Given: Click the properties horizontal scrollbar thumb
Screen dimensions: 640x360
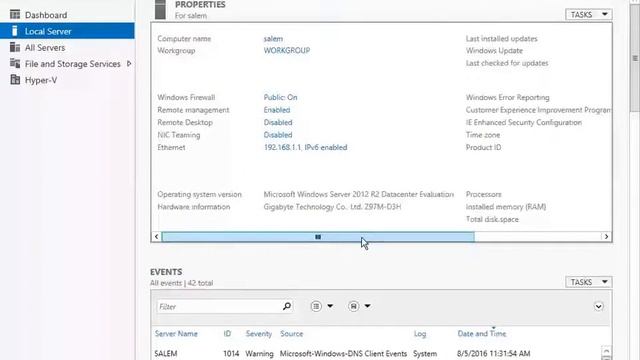Looking at the screenshot, I should click(318, 237).
